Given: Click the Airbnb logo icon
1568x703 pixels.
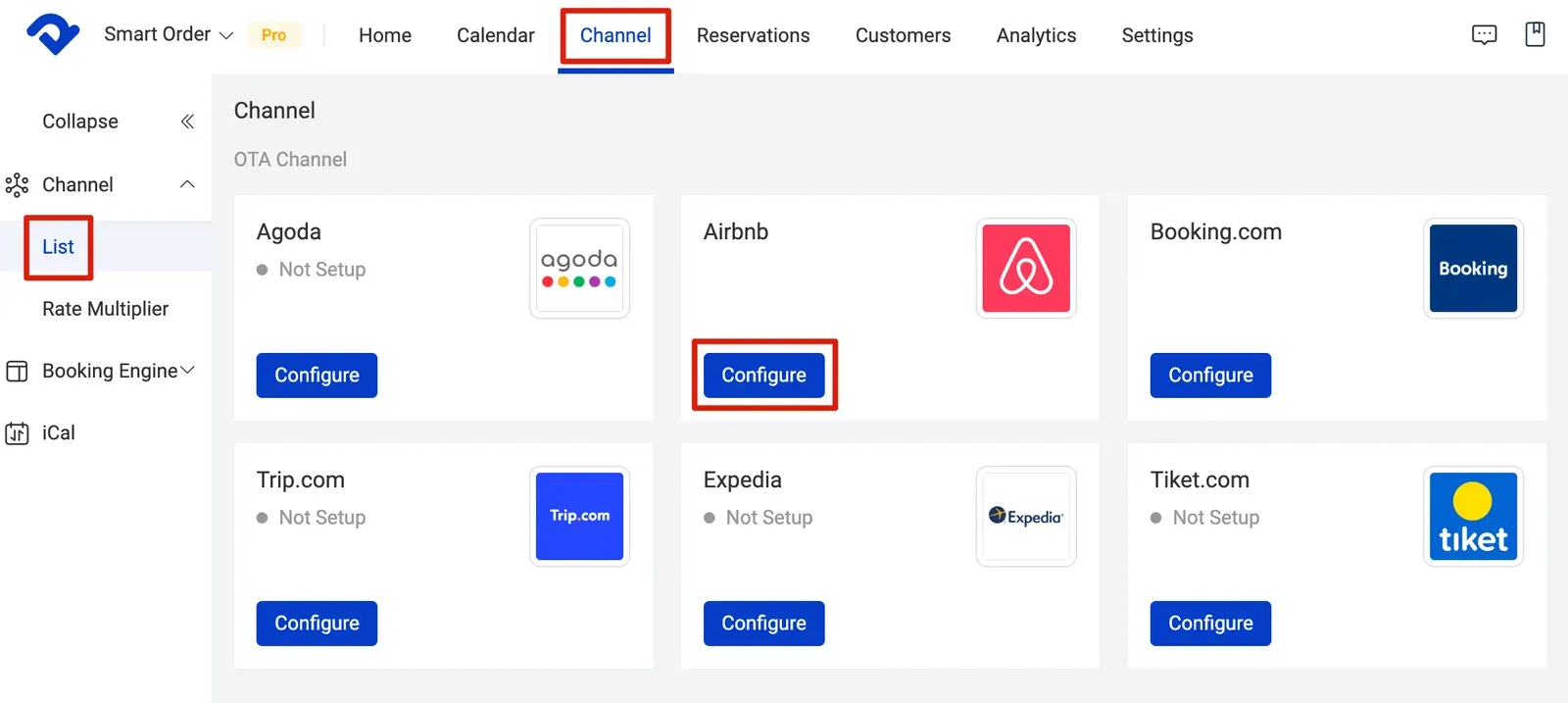Looking at the screenshot, I should (x=1026, y=268).
